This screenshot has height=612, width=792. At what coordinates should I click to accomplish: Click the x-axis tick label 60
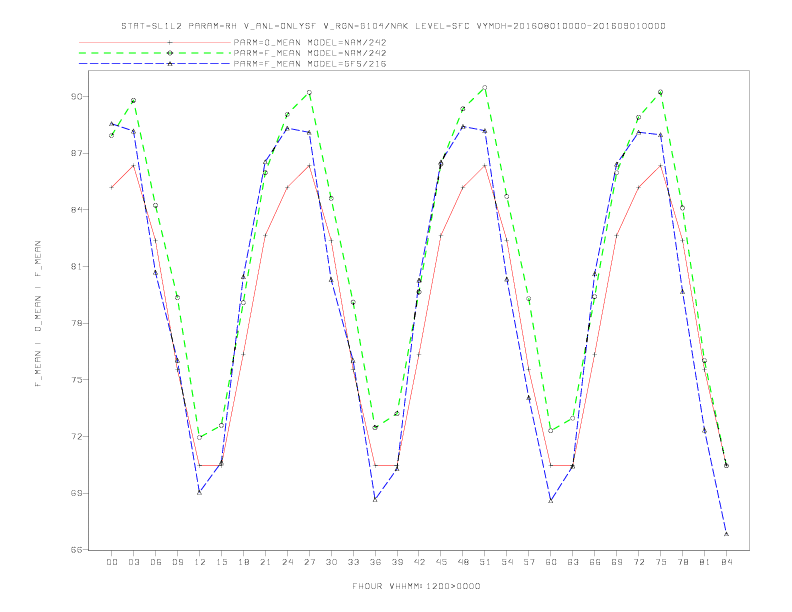(551, 562)
